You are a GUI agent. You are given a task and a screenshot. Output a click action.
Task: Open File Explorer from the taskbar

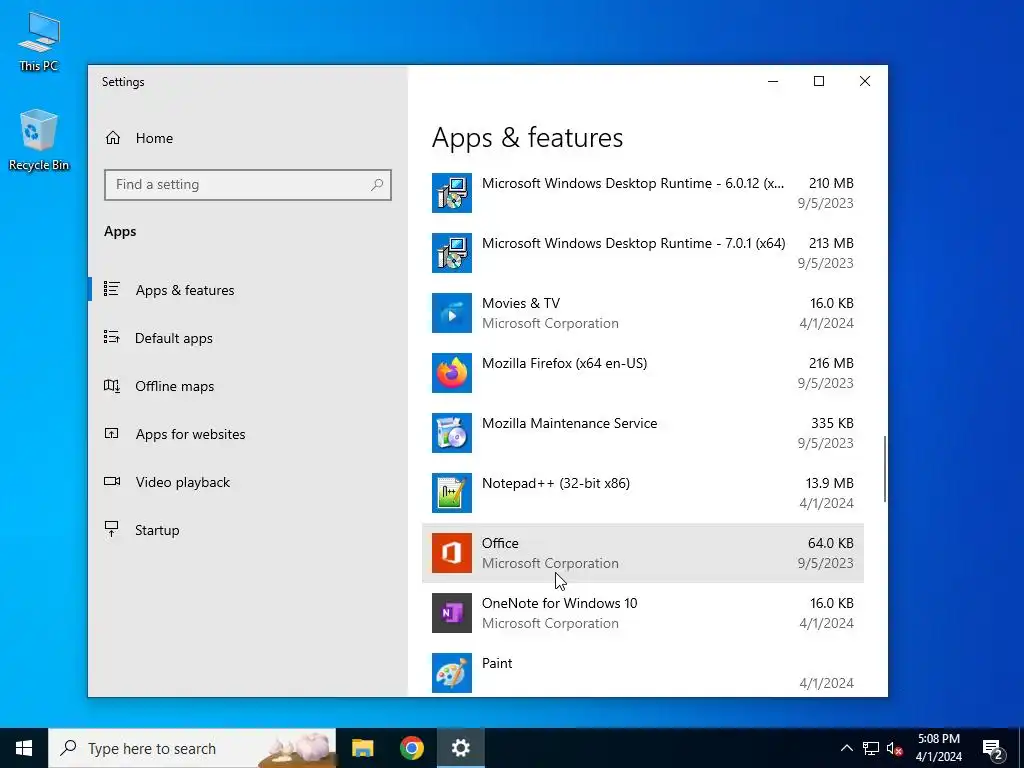click(362, 748)
